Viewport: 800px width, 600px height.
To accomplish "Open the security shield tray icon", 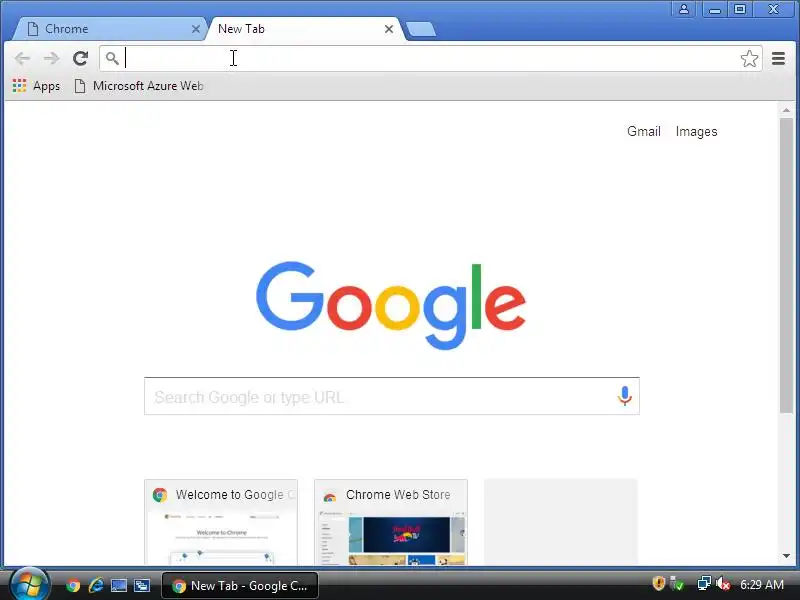I will tap(658, 583).
